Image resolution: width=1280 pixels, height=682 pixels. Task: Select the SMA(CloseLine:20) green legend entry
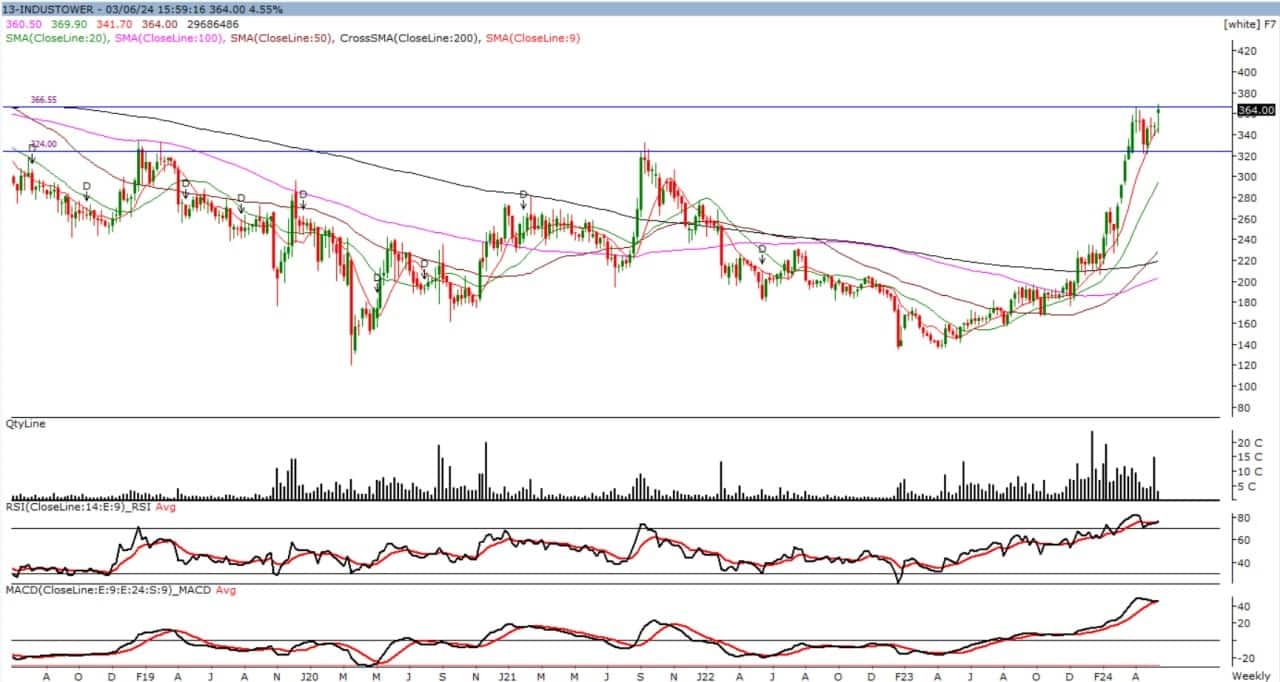(57, 38)
